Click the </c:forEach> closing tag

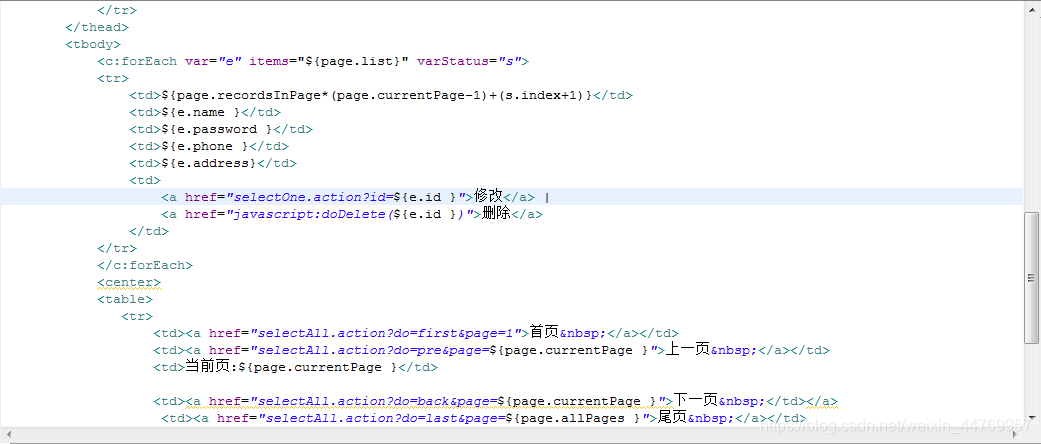point(145,265)
